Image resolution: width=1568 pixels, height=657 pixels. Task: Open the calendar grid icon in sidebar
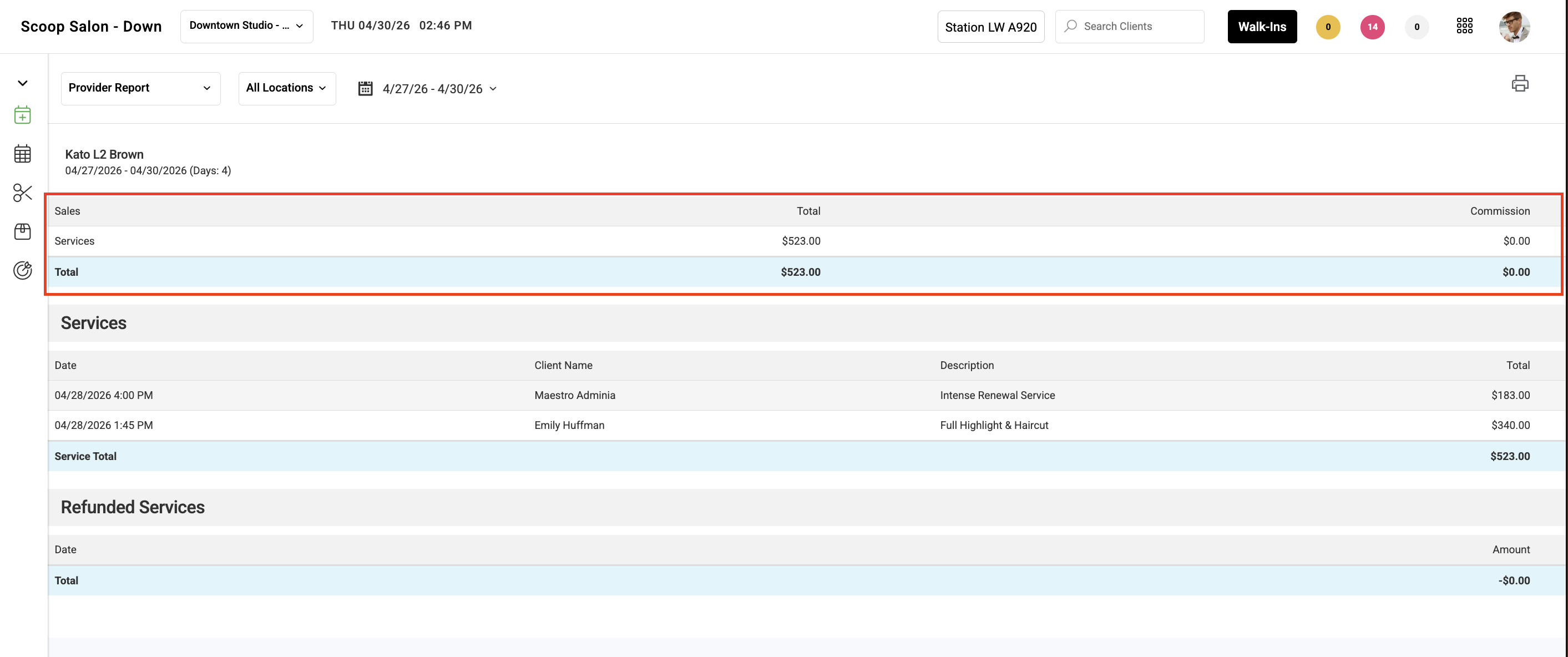coord(23,154)
